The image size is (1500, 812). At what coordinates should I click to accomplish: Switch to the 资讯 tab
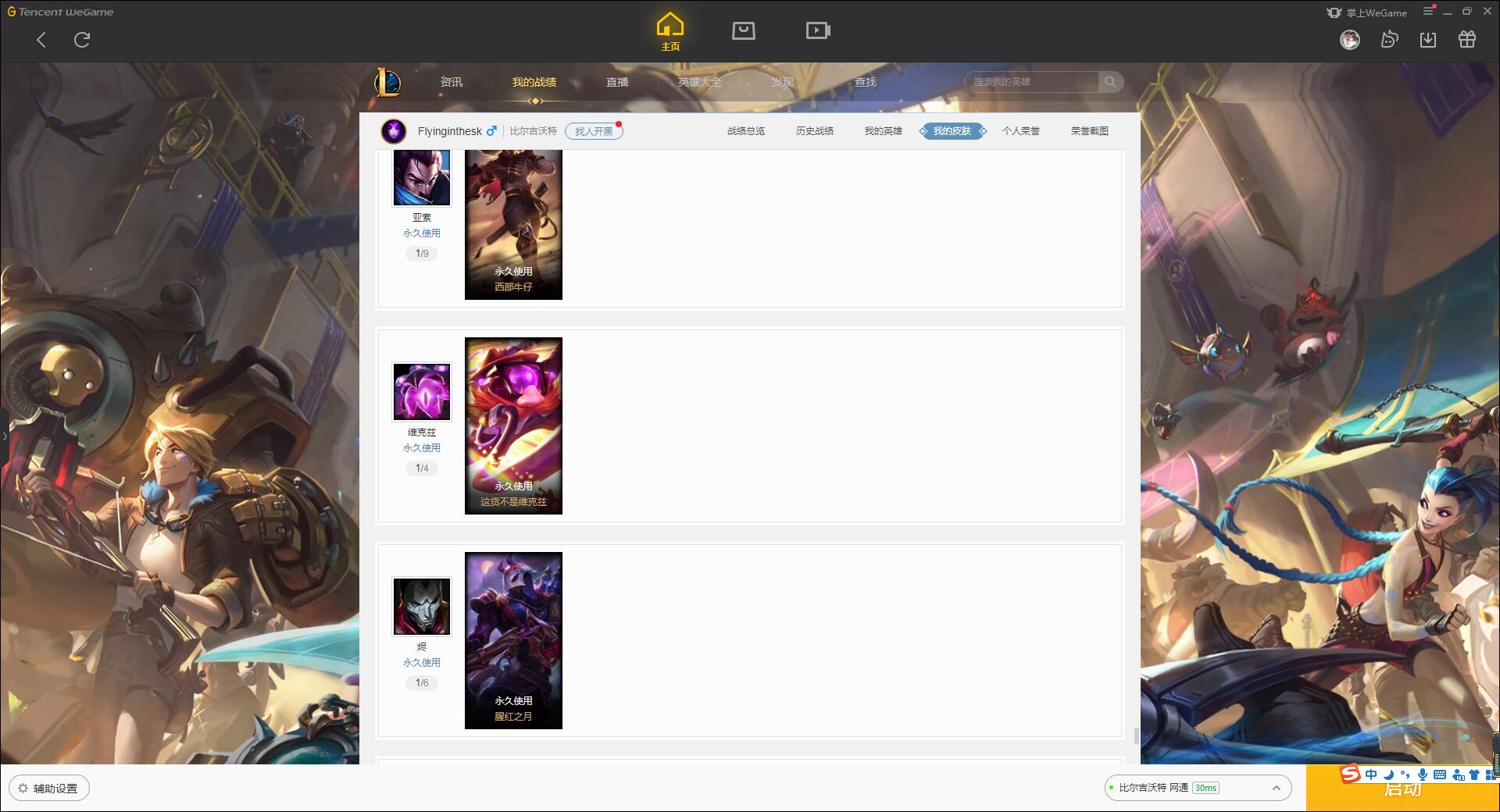pos(452,82)
